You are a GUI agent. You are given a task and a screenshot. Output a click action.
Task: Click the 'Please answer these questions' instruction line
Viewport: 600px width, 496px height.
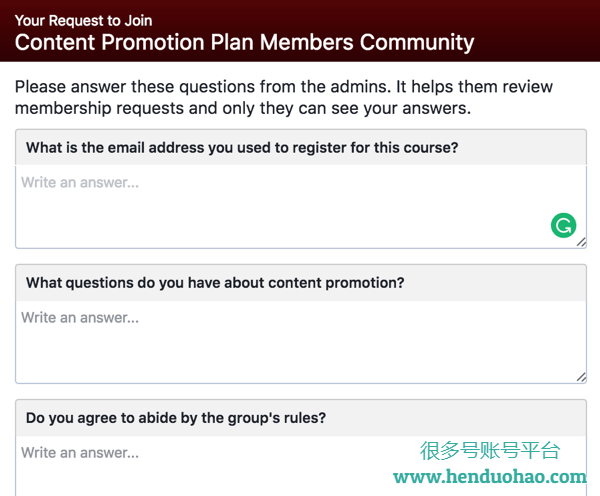[x=284, y=87]
